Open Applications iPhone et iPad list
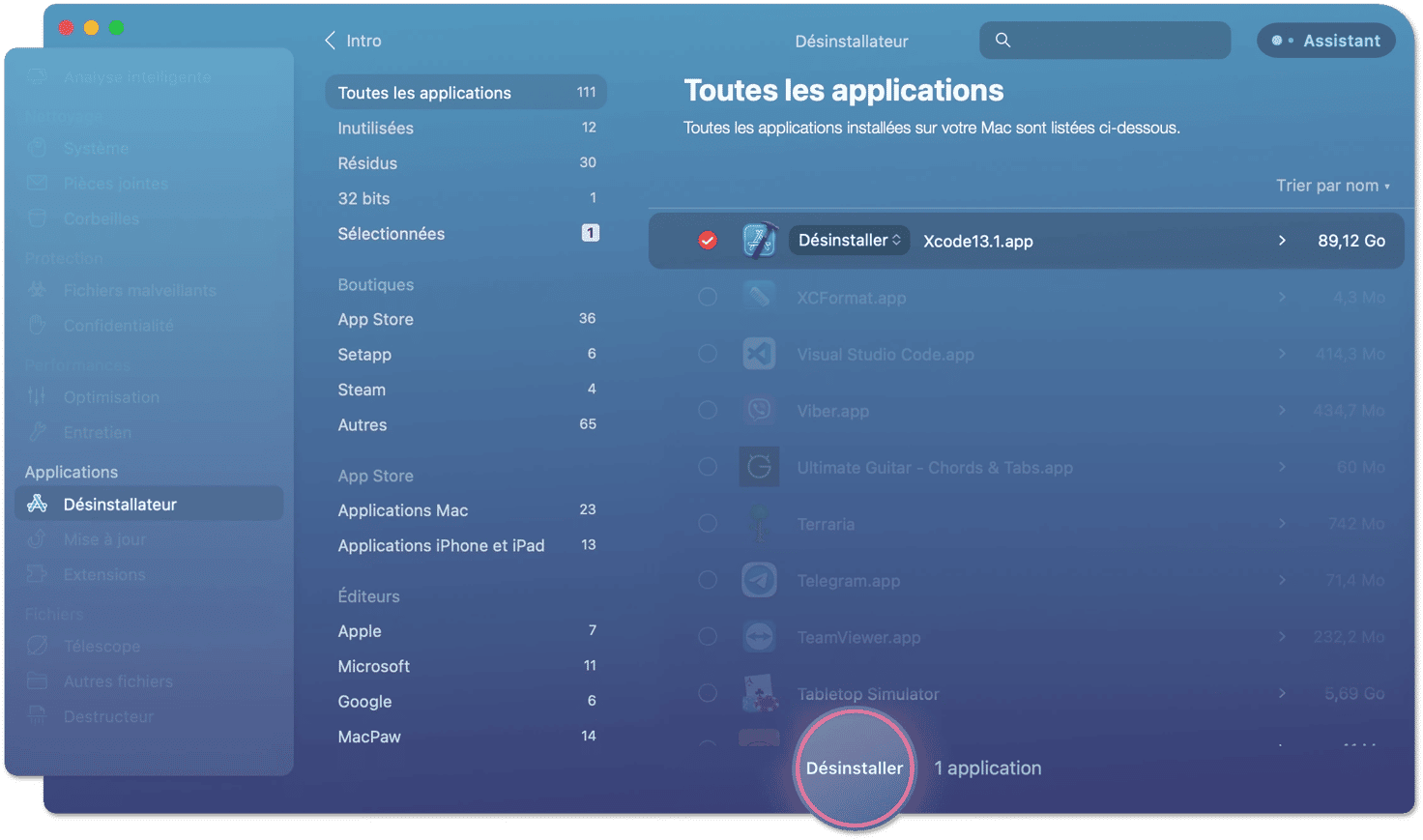1423x840 pixels. tap(466, 545)
